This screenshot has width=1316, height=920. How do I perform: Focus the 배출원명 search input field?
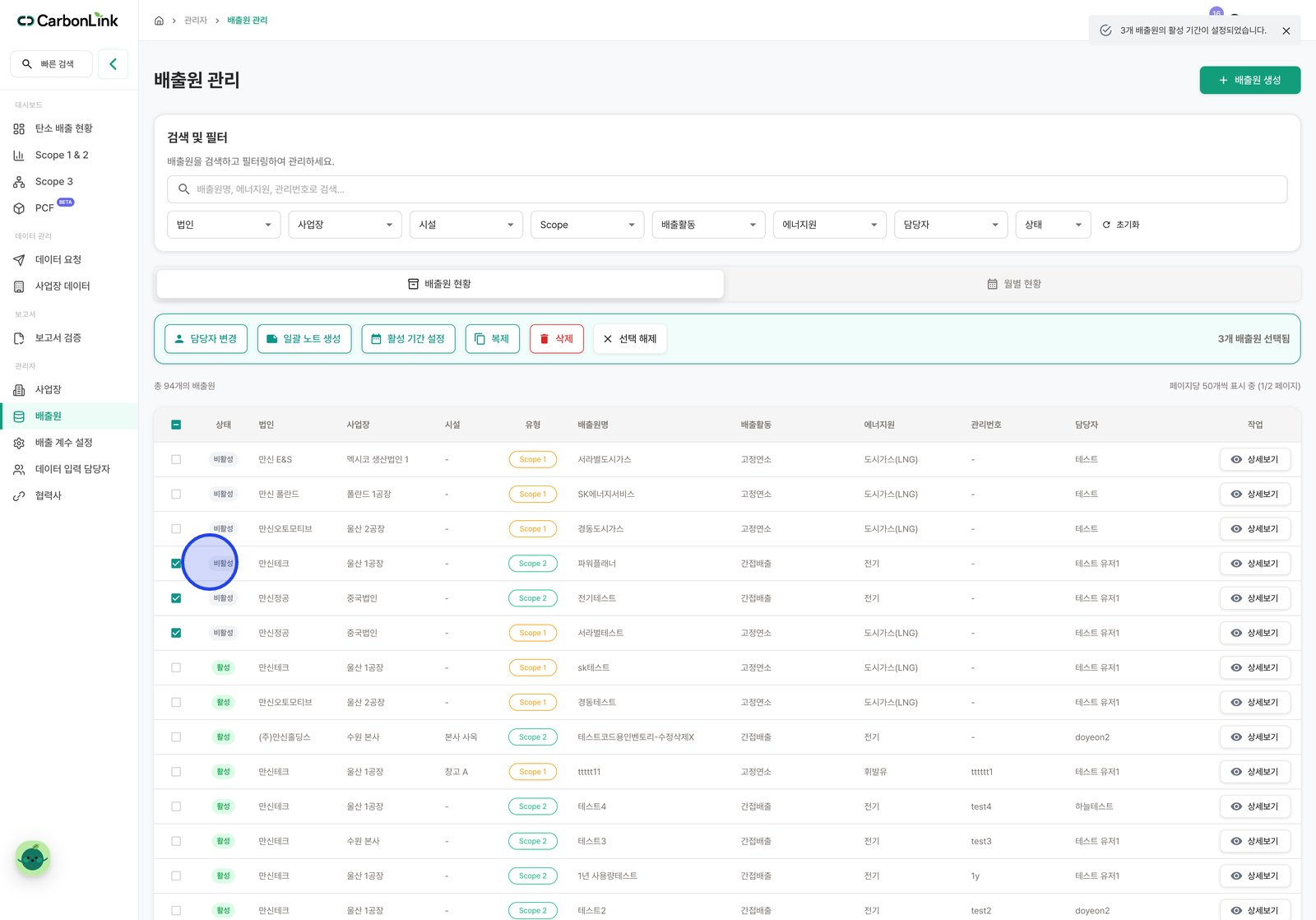click(727, 189)
